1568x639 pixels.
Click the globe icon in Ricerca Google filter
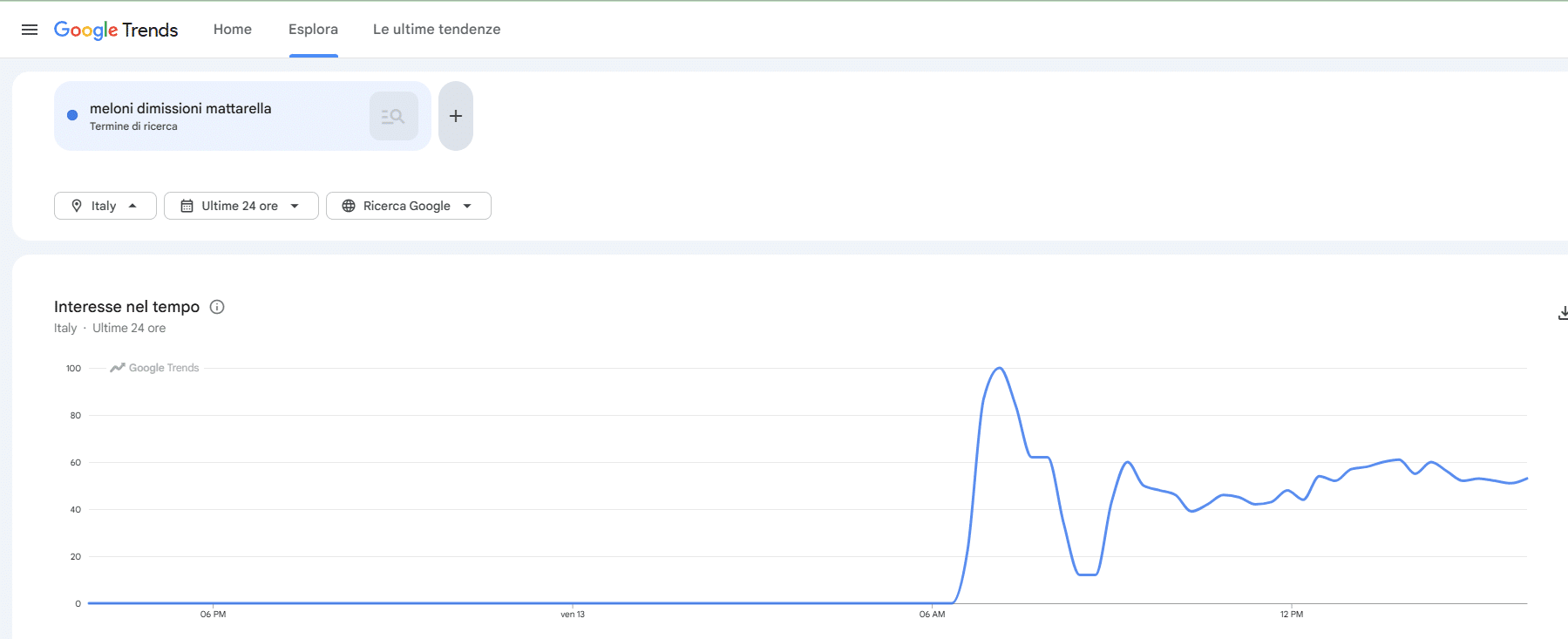[x=349, y=206]
